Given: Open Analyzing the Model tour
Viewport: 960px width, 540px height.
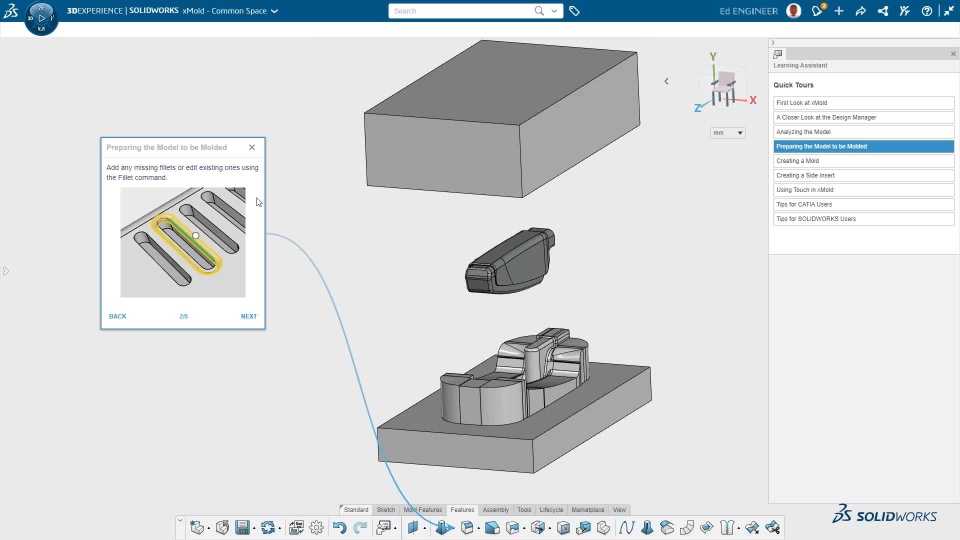Looking at the screenshot, I should (x=863, y=132).
